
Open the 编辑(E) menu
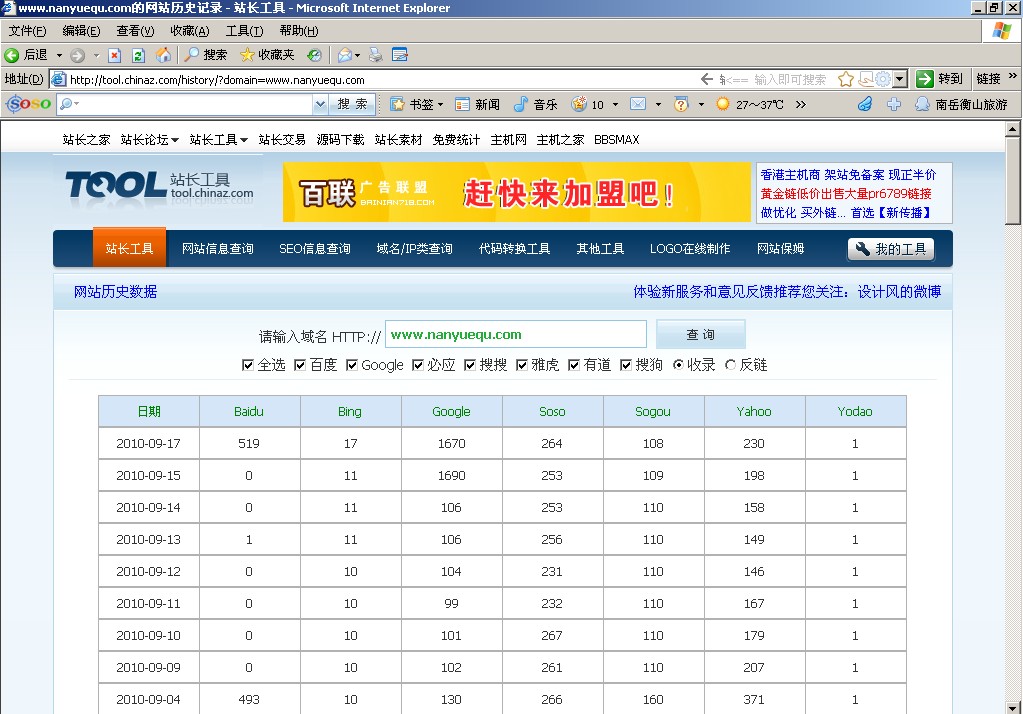(81, 31)
